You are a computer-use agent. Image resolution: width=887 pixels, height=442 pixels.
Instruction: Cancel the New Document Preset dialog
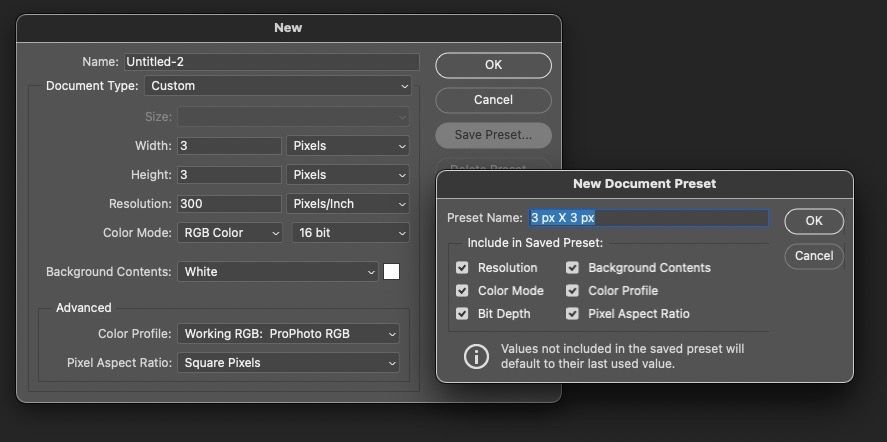tap(814, 256)
